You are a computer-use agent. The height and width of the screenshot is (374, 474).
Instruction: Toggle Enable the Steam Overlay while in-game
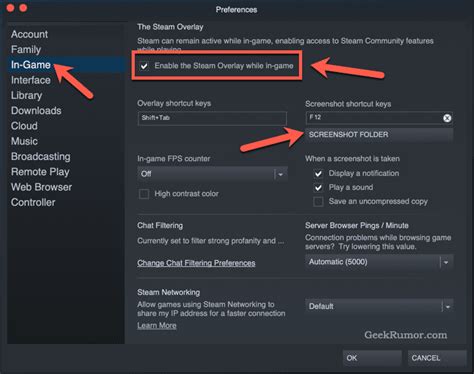(144, 66)
